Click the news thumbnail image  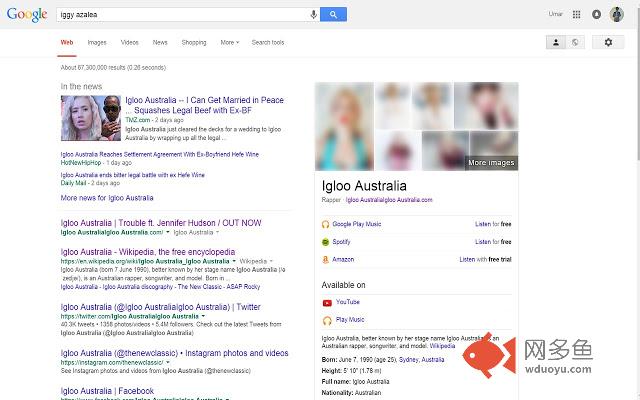(x=91, y=118)
